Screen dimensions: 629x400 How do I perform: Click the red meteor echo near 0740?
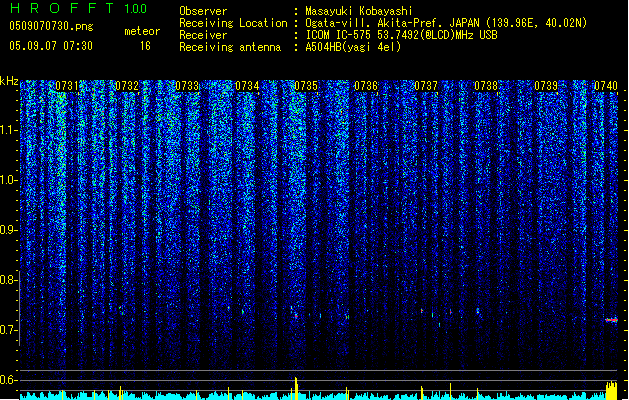[611, 320]
